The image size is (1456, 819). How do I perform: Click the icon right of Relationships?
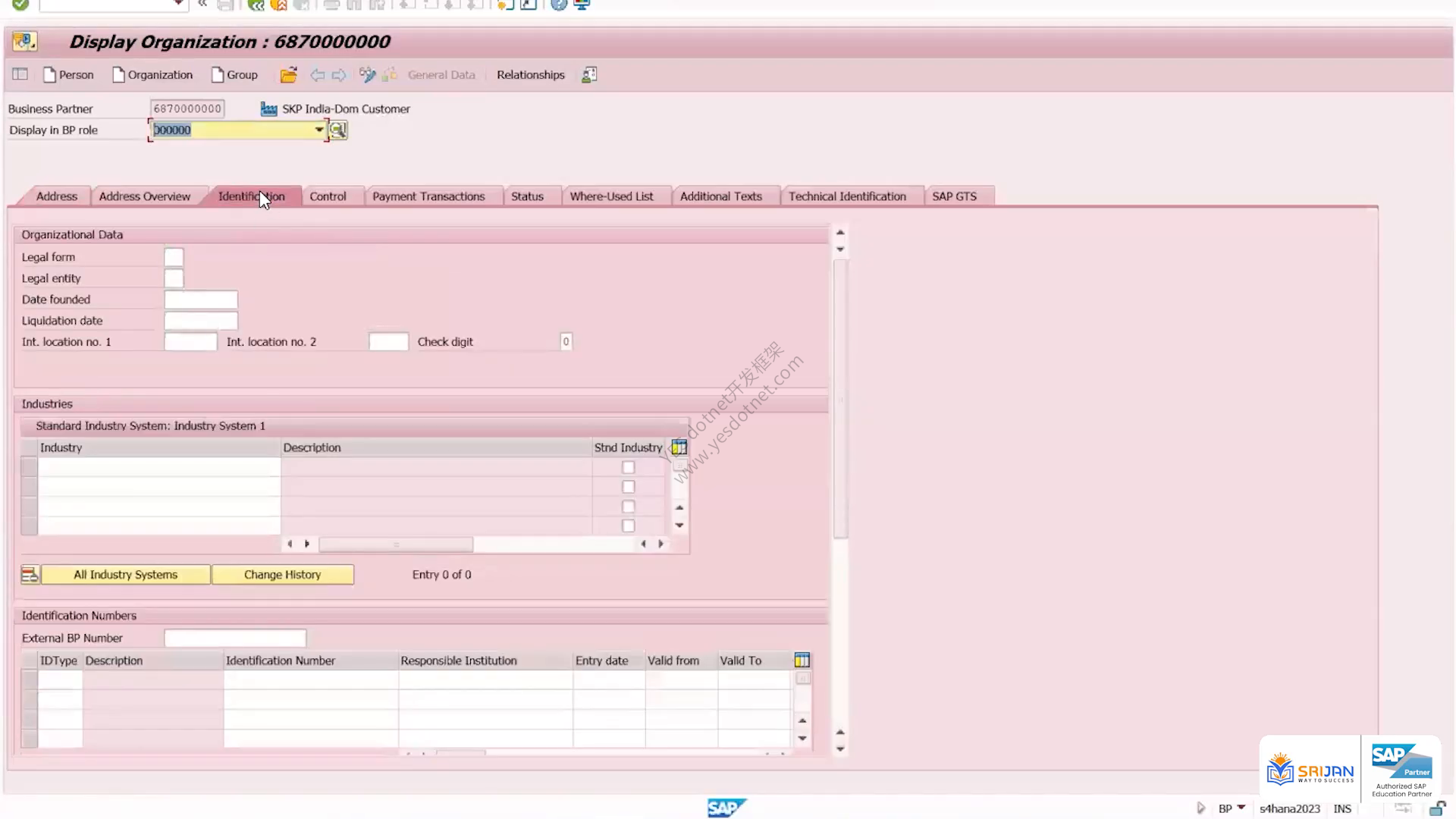click(589, 74)
